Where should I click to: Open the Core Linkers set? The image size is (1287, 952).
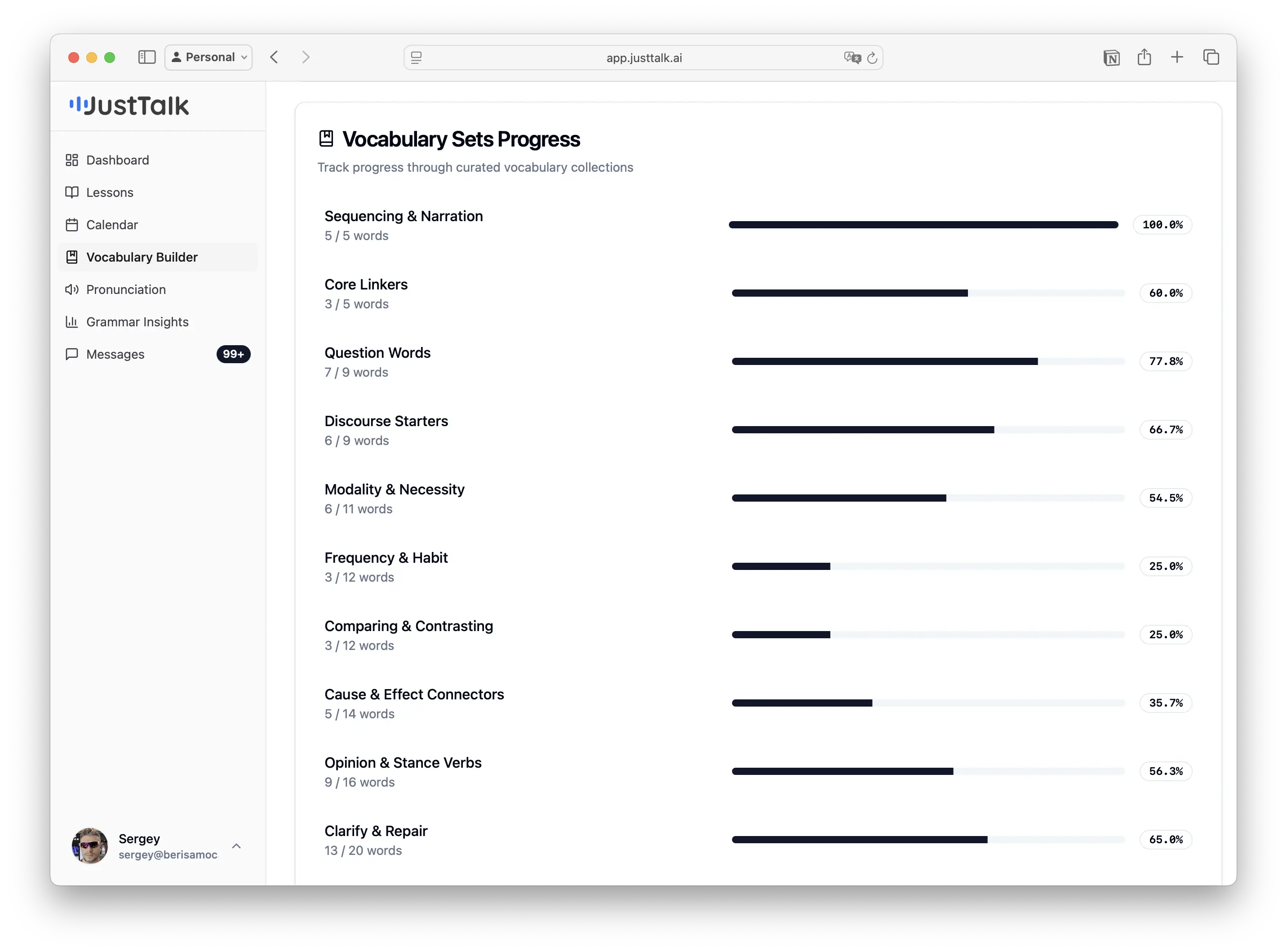click(x=366, y=284)
